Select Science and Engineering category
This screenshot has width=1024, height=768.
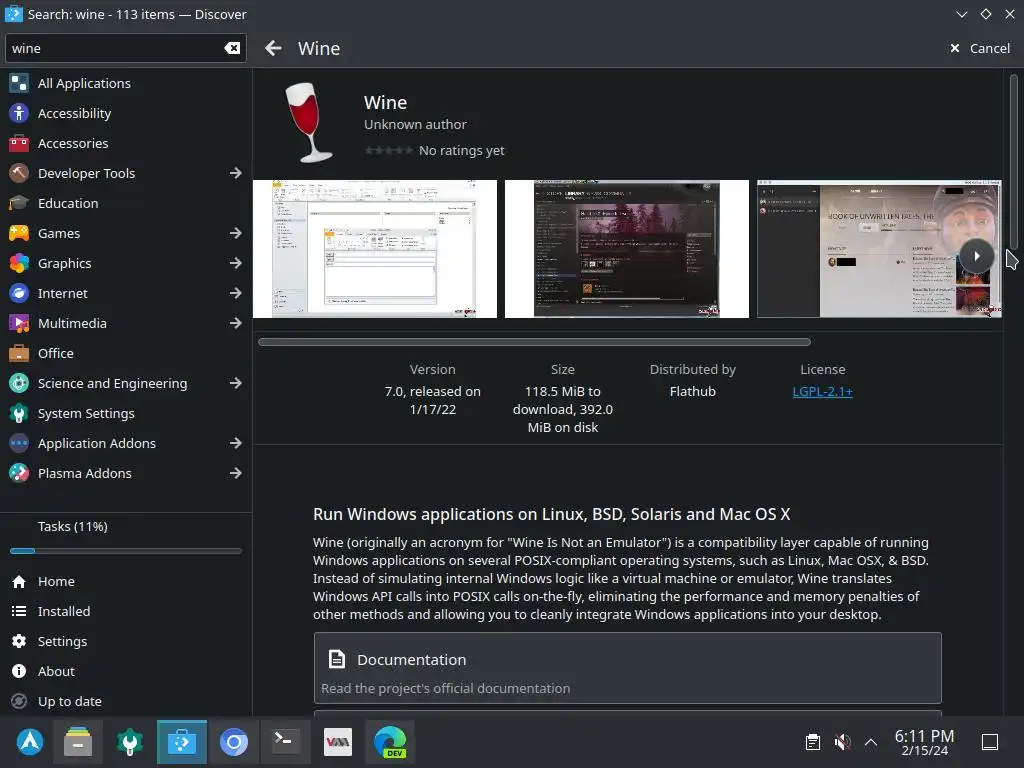126,383
